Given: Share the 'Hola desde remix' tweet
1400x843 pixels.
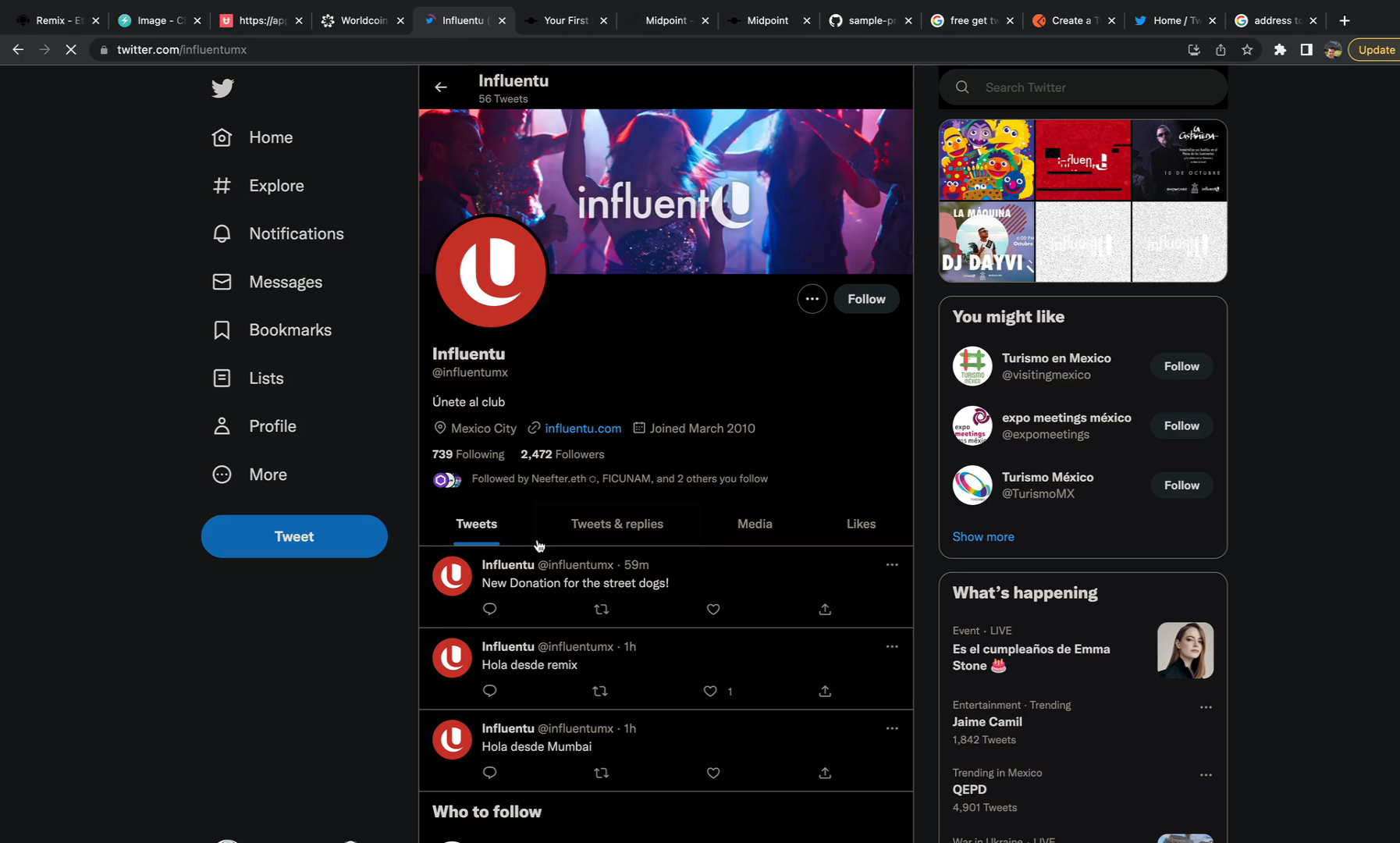Looking at the screenshot, I should coord(825,691).
